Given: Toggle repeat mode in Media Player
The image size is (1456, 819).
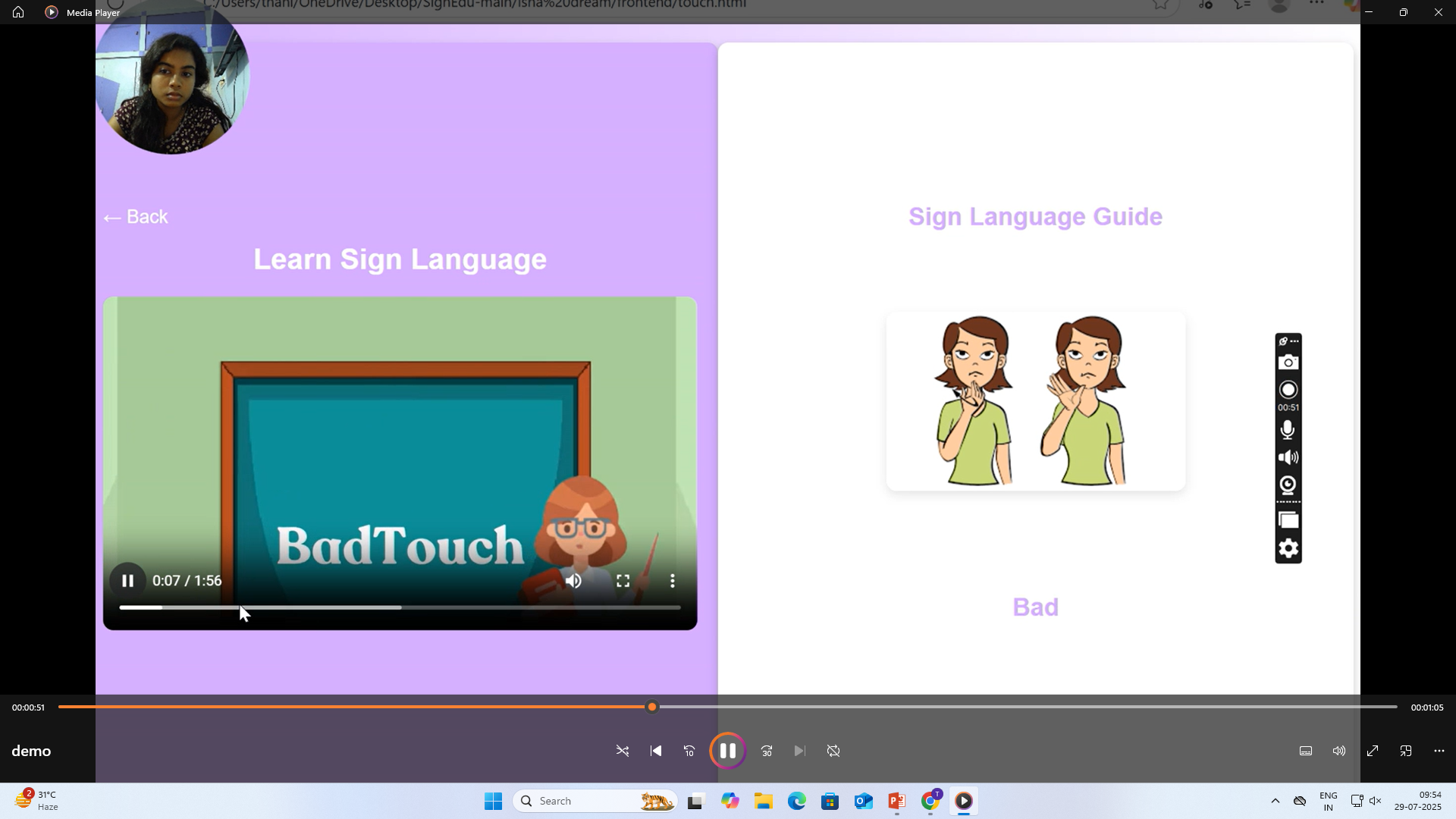Looking at the screenshot, I should (833, 751).
